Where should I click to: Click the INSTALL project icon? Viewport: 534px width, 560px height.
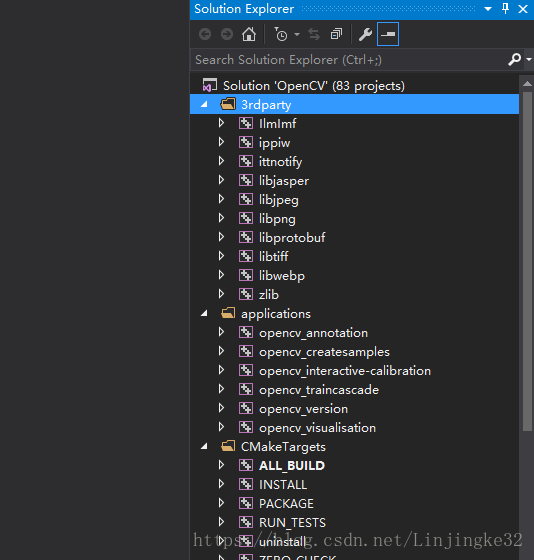coord(246,484)
